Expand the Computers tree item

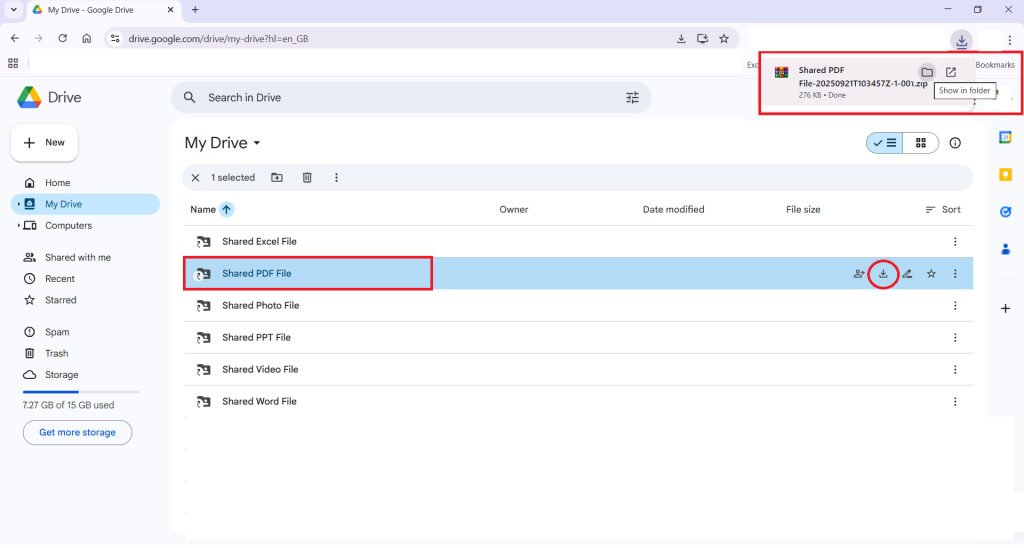(19, 226)
